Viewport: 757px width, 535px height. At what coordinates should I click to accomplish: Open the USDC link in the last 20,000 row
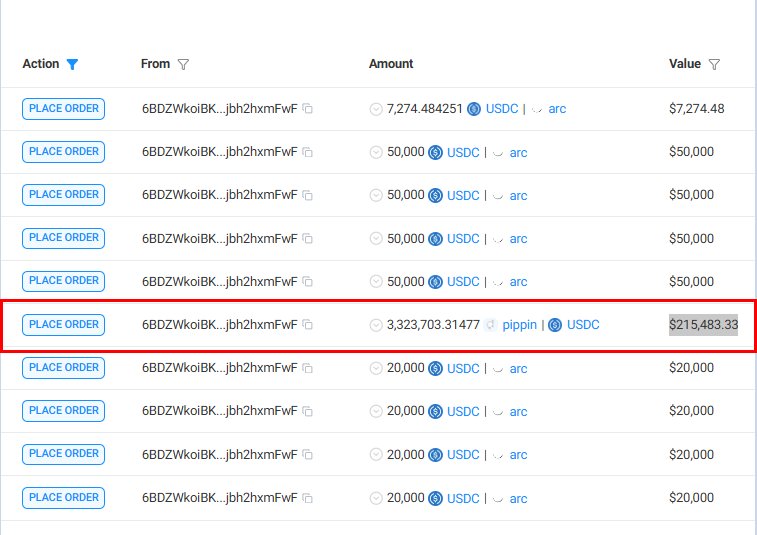pos(463,498)
